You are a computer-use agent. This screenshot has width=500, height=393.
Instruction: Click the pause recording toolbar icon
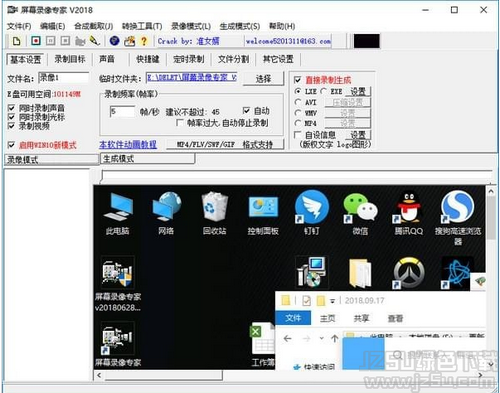point(50,41)
